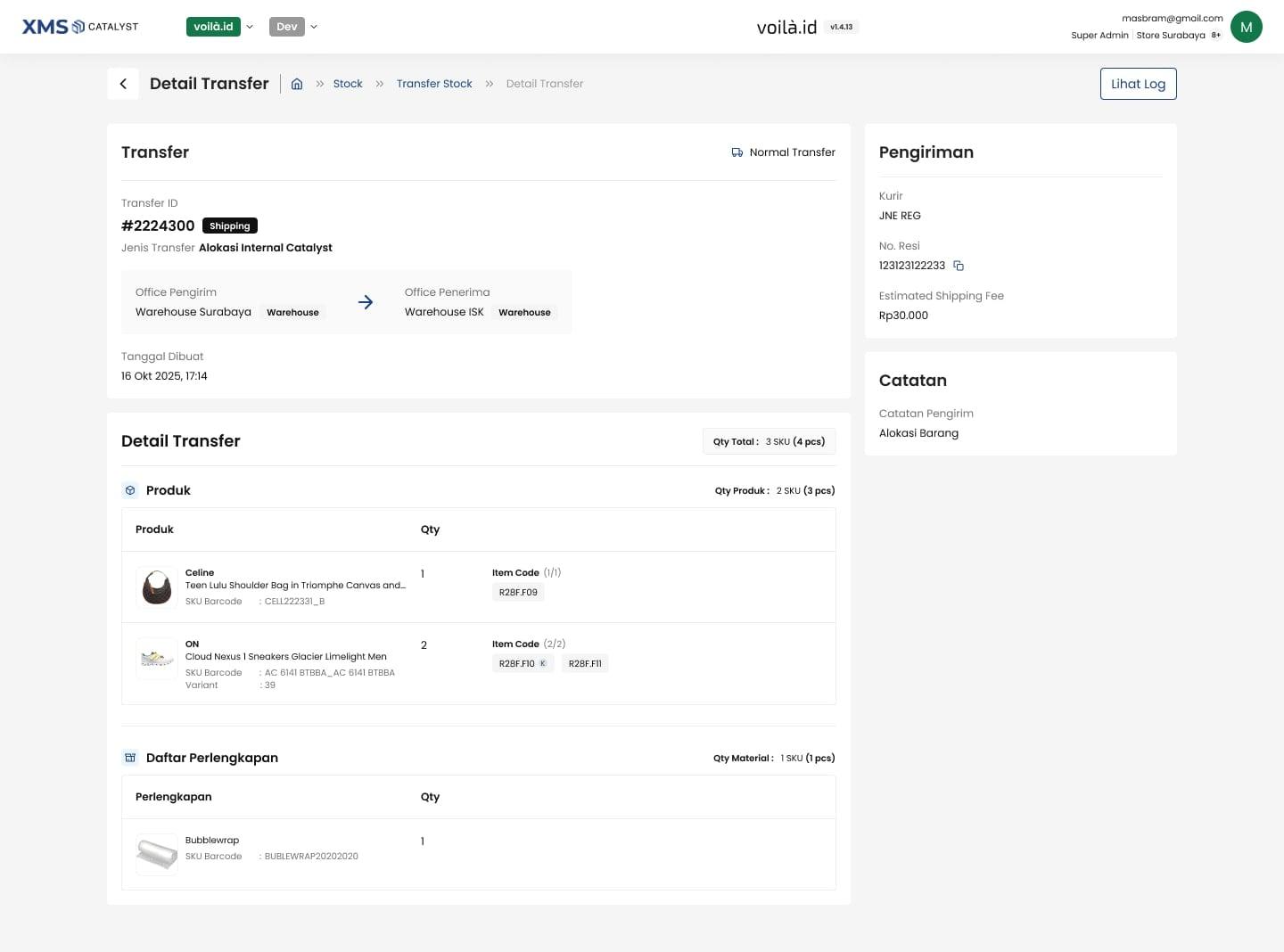
Task: Click the Qty Total summary badge
Action: pyautogui.click(x=769, y=441)
